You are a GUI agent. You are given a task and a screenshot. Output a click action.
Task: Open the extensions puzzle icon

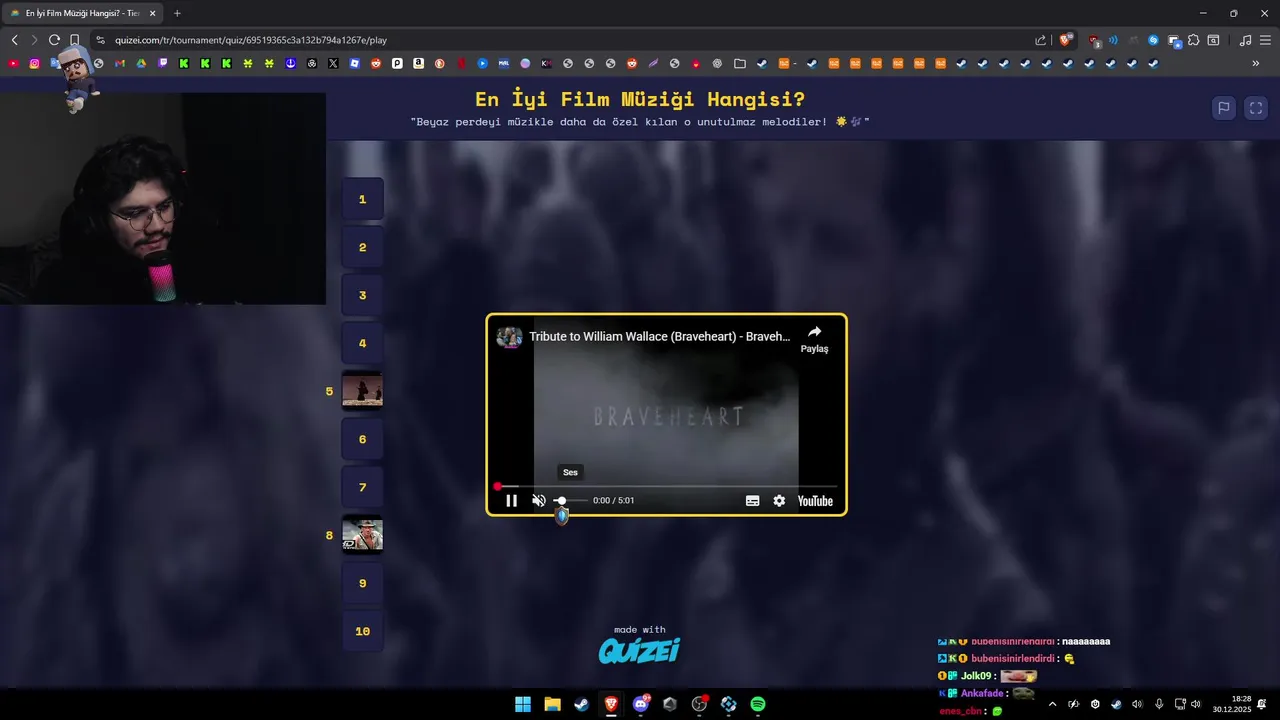(x=1193, y=40)
